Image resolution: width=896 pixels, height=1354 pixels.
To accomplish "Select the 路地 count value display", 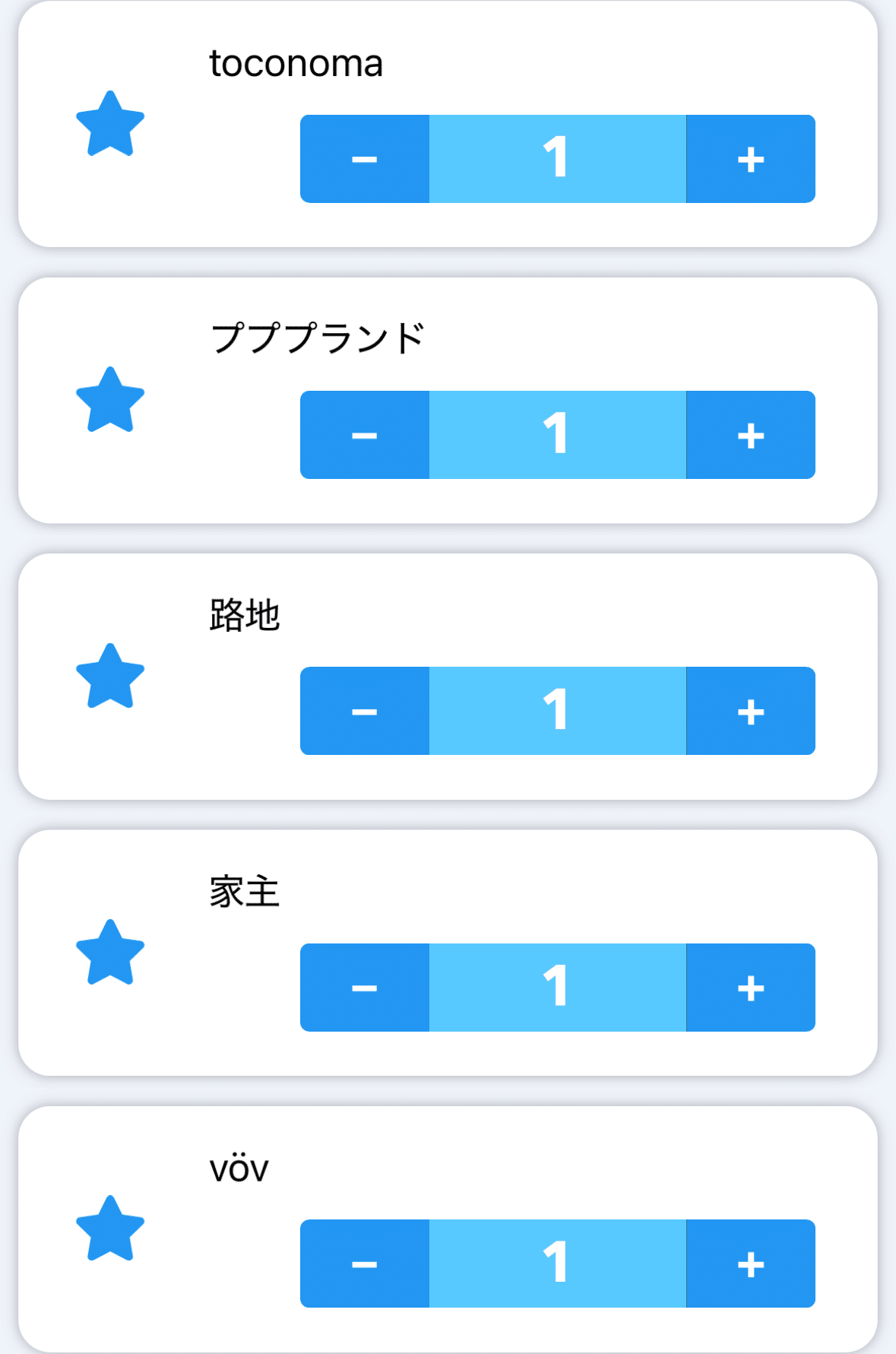I will [557, 711].
